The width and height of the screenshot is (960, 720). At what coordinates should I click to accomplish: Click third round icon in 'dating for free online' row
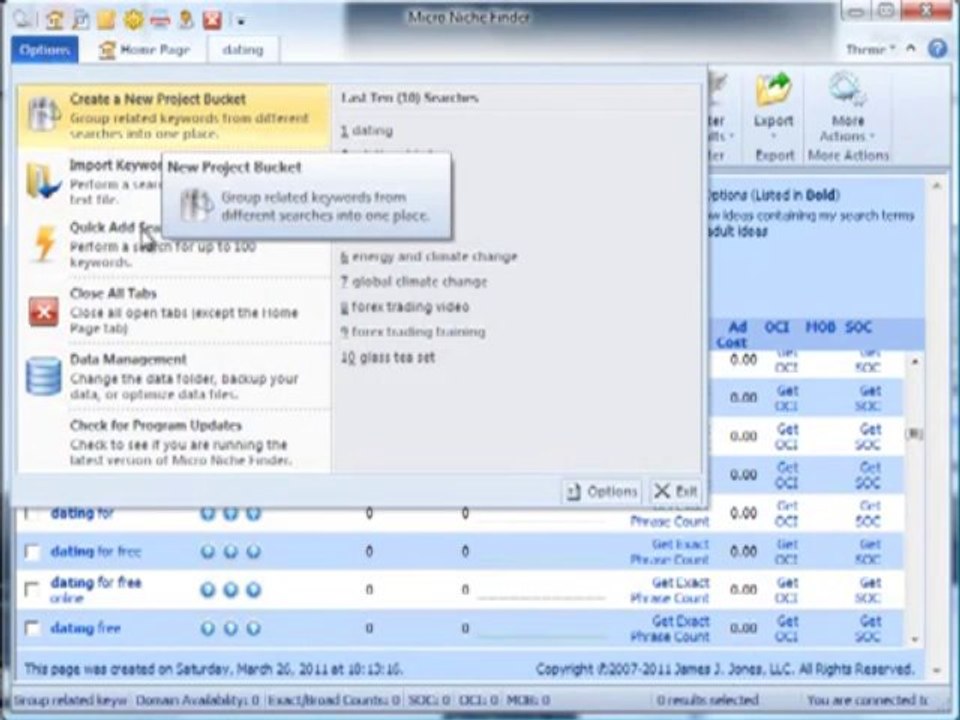pos(253,590)
